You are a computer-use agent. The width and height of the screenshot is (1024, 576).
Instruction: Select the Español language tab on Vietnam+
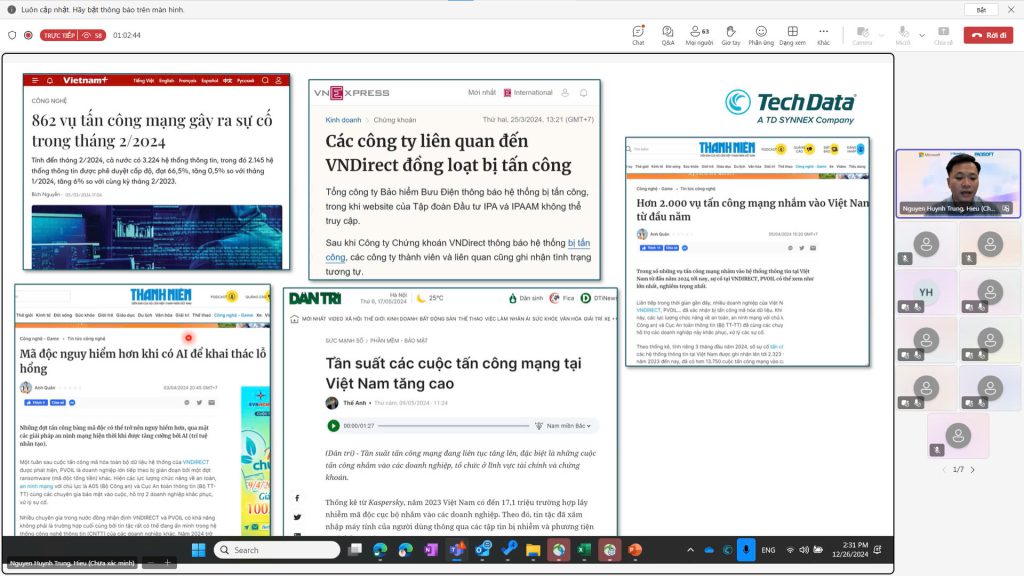click(210, 81)
